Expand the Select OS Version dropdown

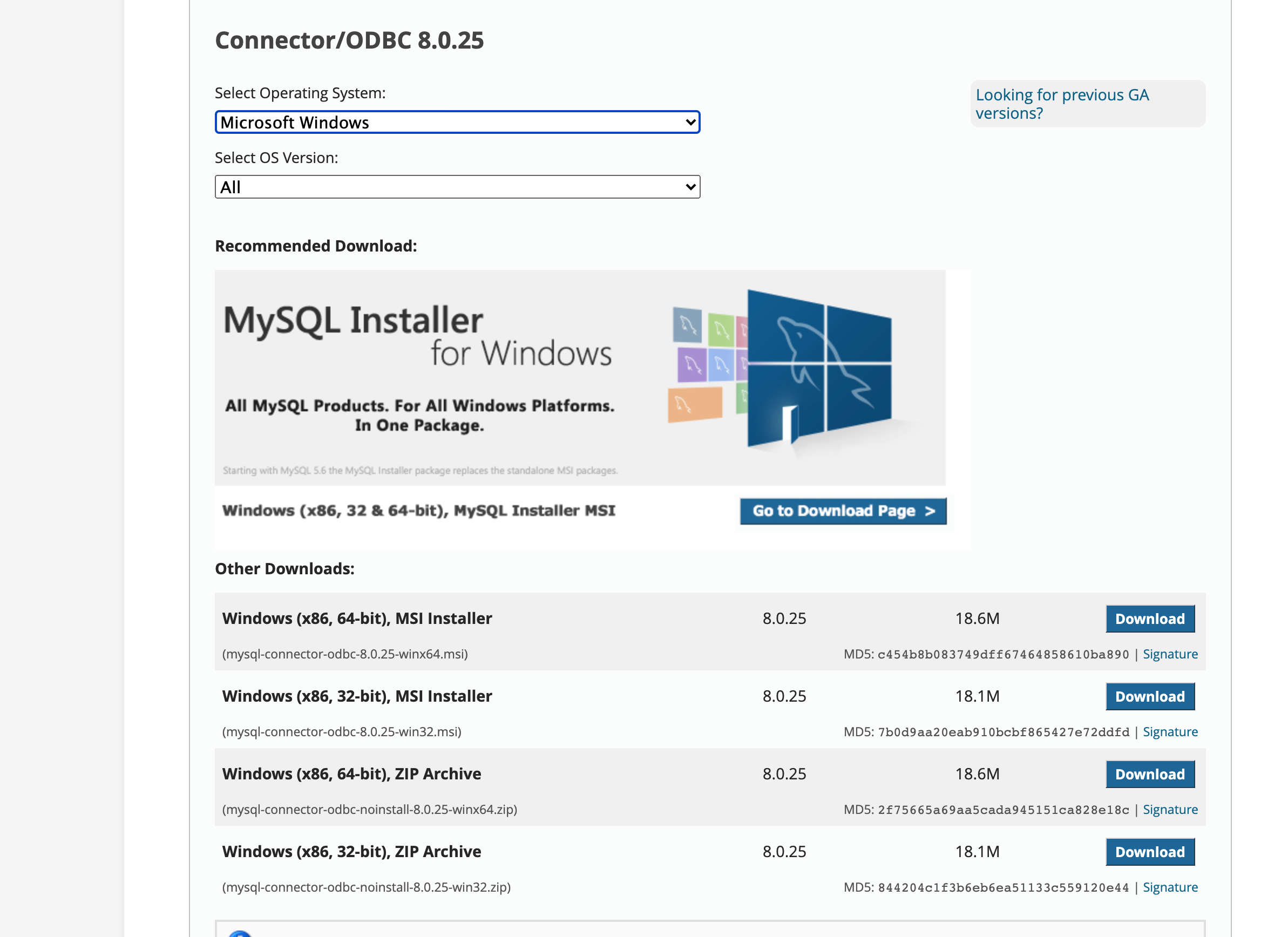(457, 187)
